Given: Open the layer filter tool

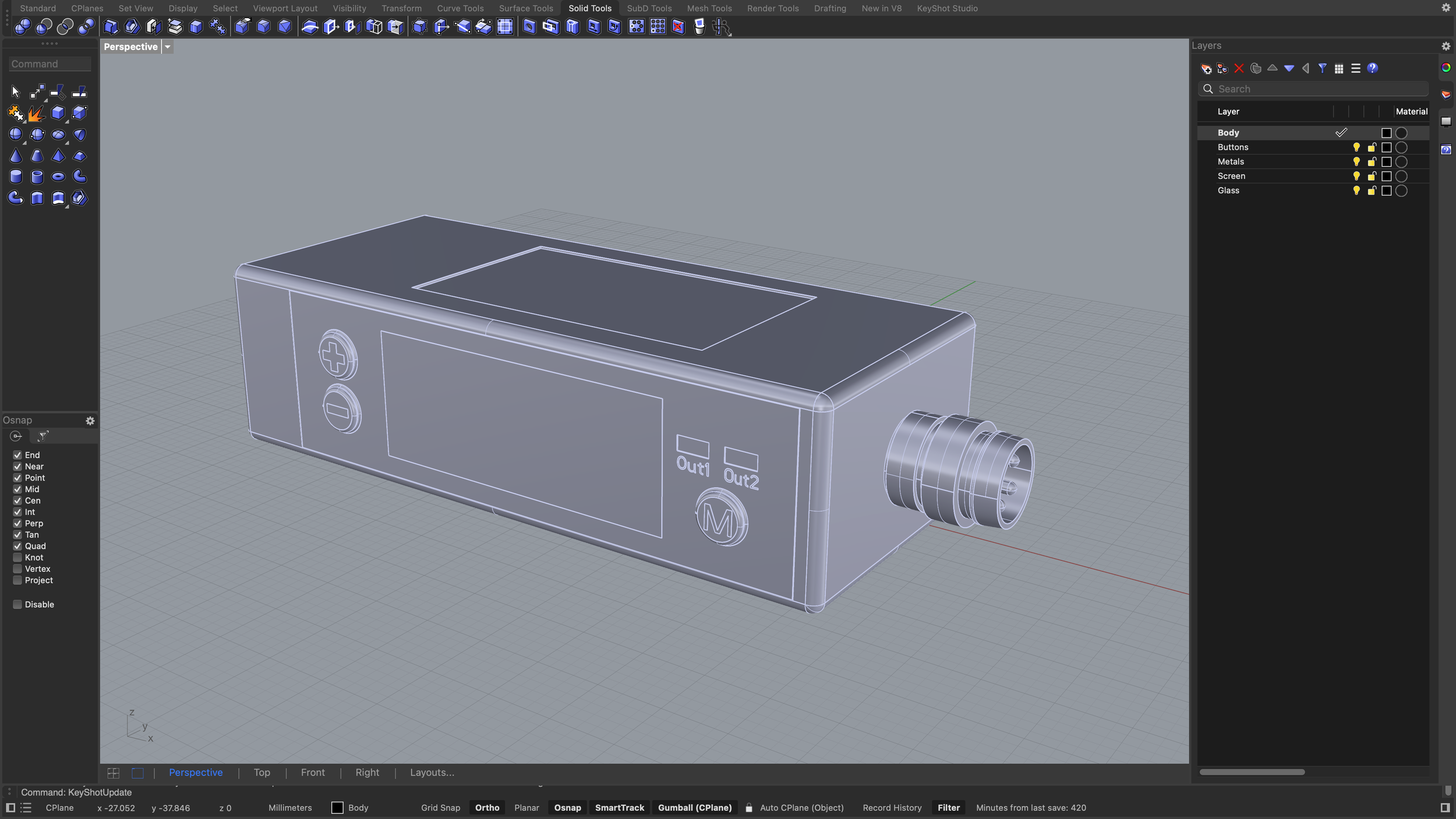Looking at the screenshot, I should (x=1322, y=68).
